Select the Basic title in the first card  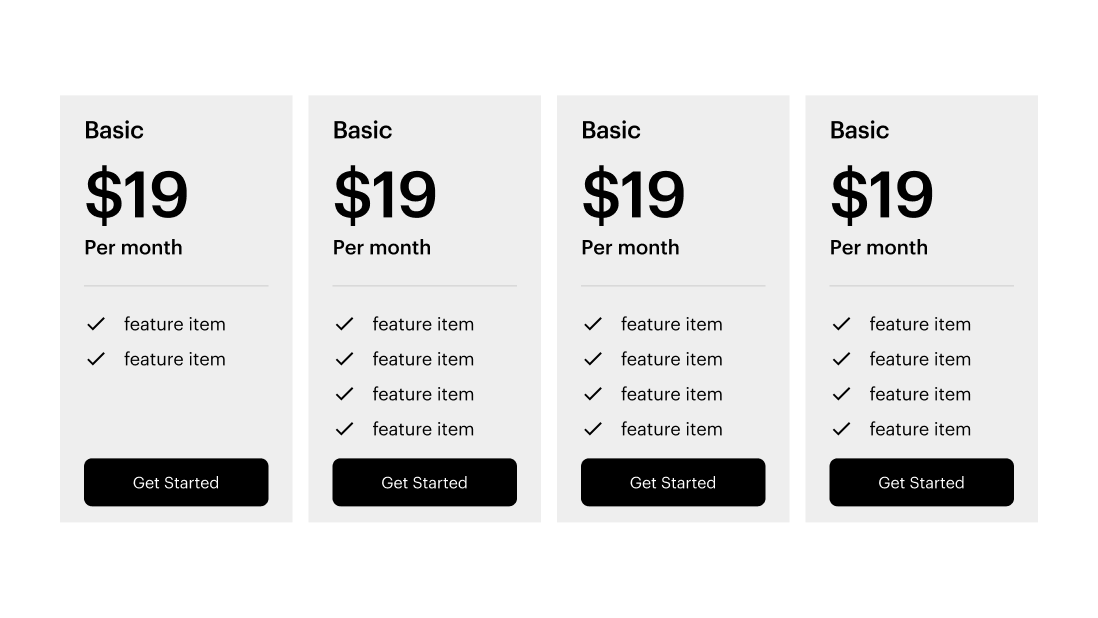[x=114, y=130]
